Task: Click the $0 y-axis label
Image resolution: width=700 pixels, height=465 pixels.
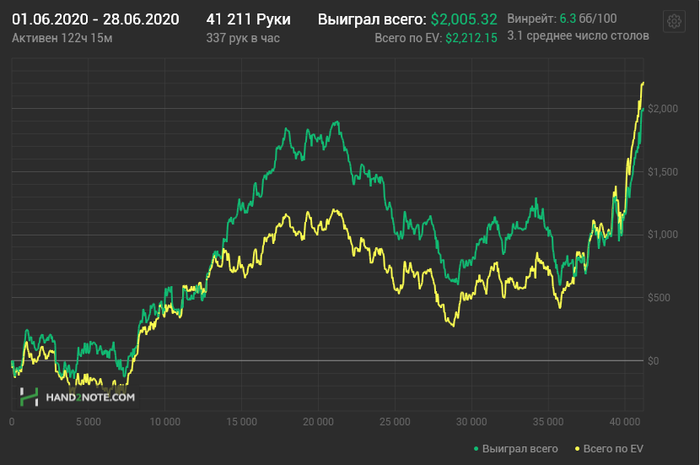Action: click(653, 361)
